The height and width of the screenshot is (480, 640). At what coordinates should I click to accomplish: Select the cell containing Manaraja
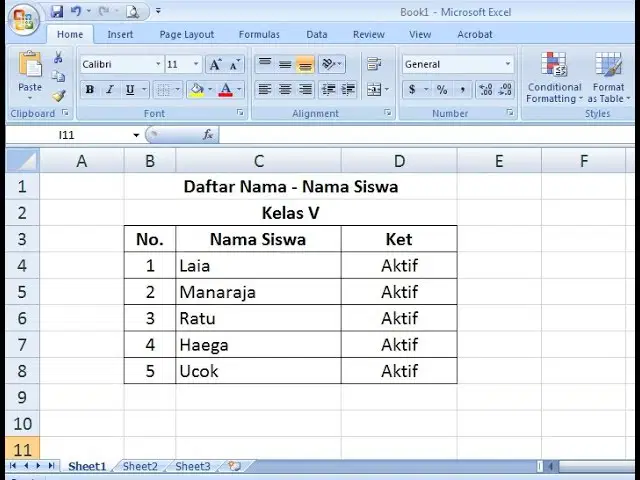point(258,292)
